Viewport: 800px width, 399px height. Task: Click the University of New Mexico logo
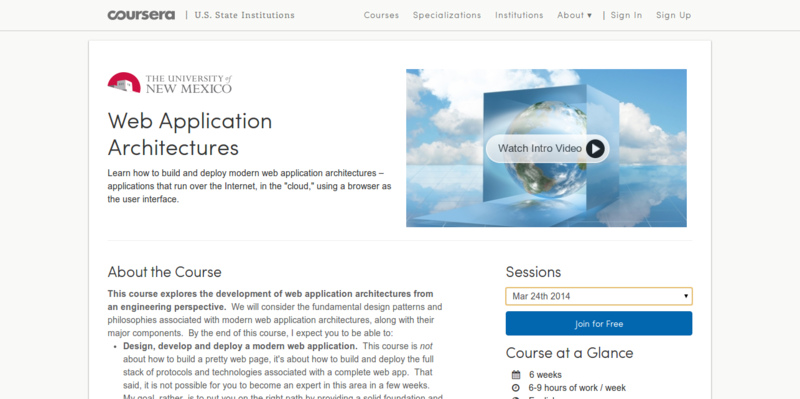pos(169,83)
